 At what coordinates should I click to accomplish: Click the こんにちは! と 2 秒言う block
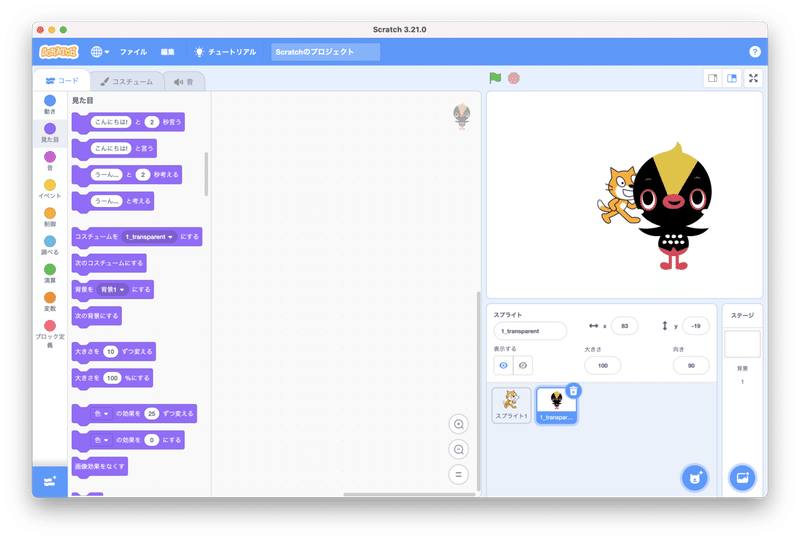point(128,123)
